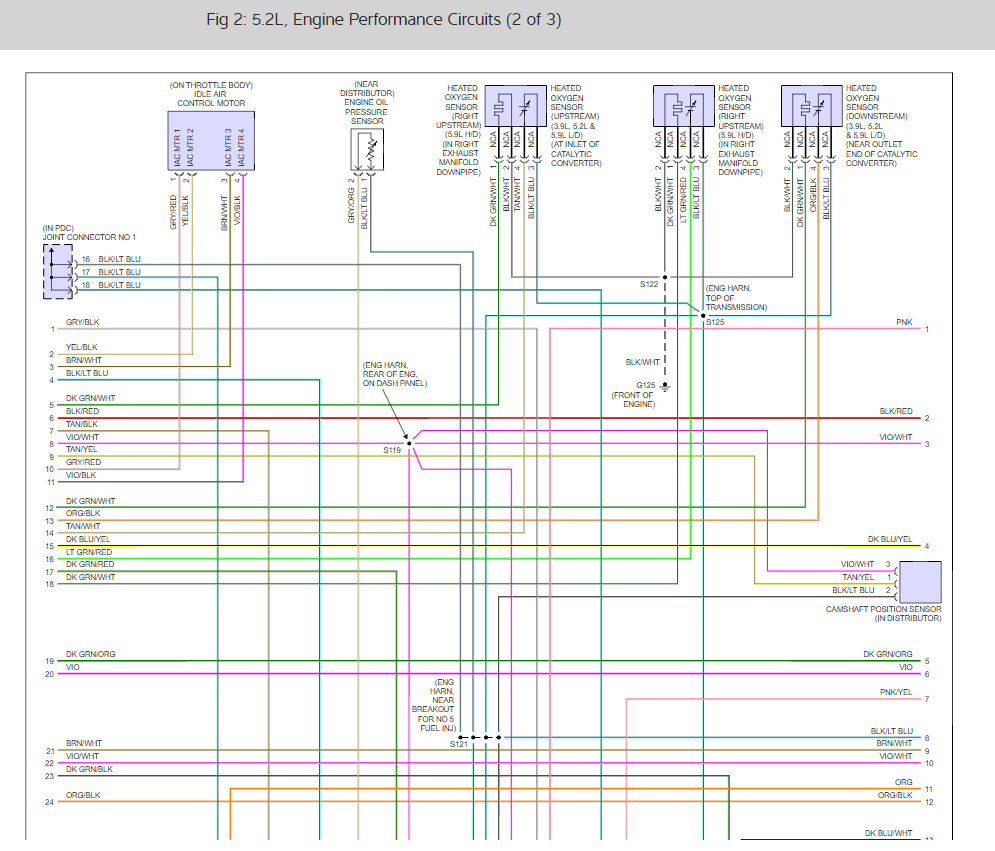Screen dimensions: 995x851
Task: Click the 'ORG' label at right line 11
Action: coord(904,782)
